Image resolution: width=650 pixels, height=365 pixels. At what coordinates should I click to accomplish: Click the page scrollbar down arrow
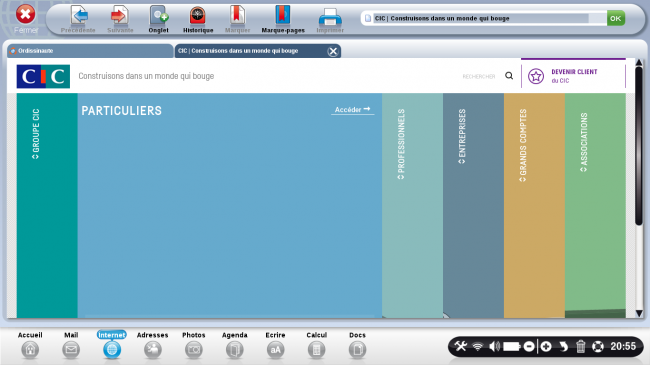coord(639,314)
